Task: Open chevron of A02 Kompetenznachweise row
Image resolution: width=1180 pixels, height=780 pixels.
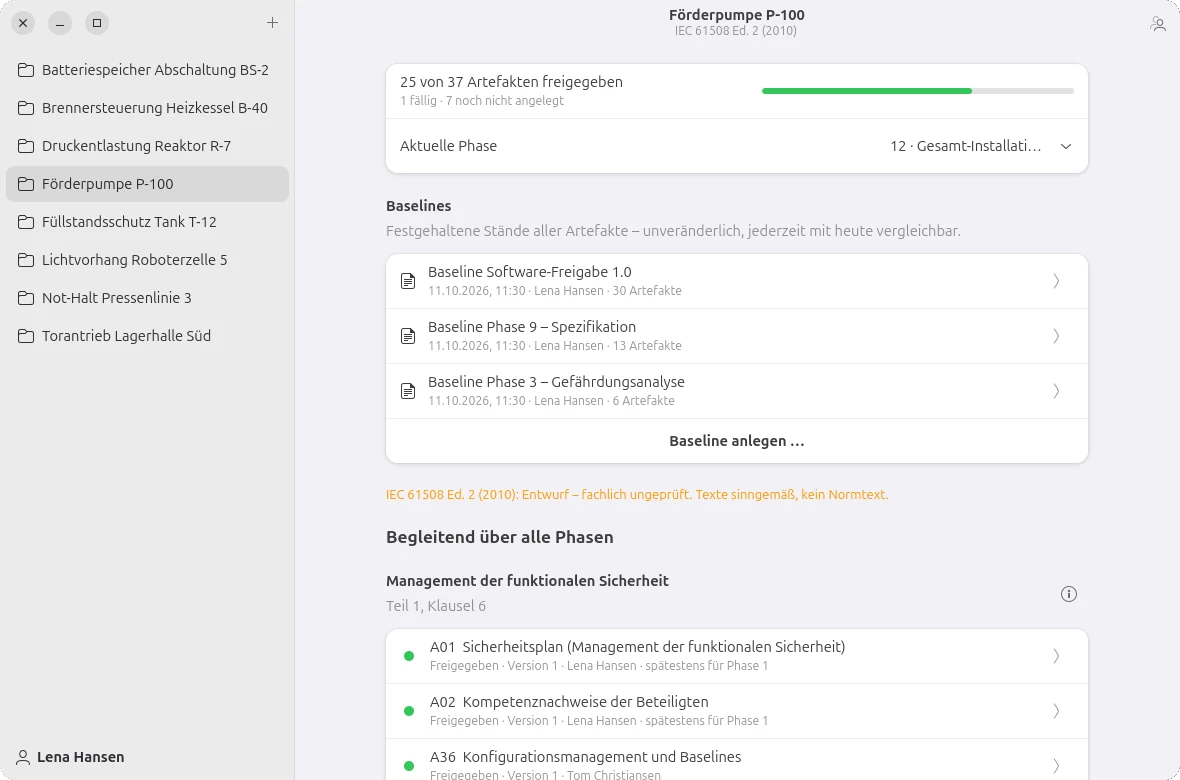Action: click(x=1057, y=711)
